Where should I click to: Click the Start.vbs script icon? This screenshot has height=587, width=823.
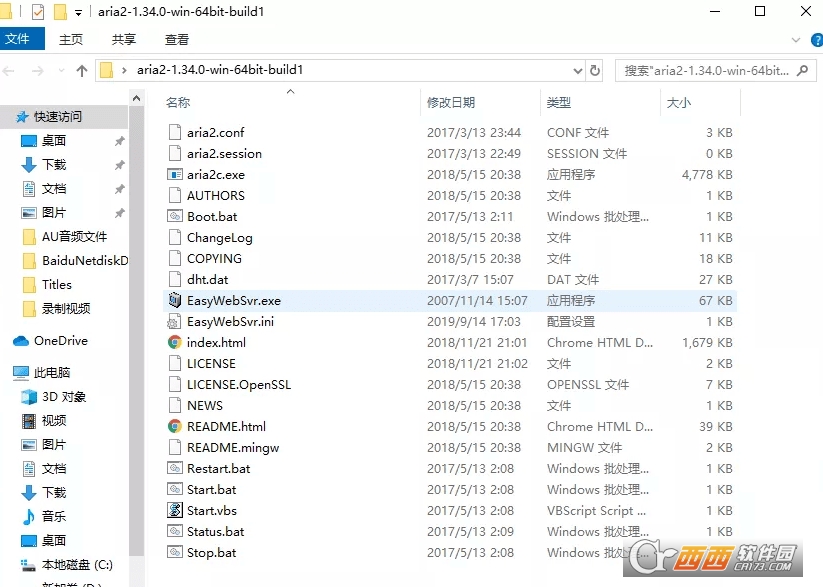(x=175, y=510)
